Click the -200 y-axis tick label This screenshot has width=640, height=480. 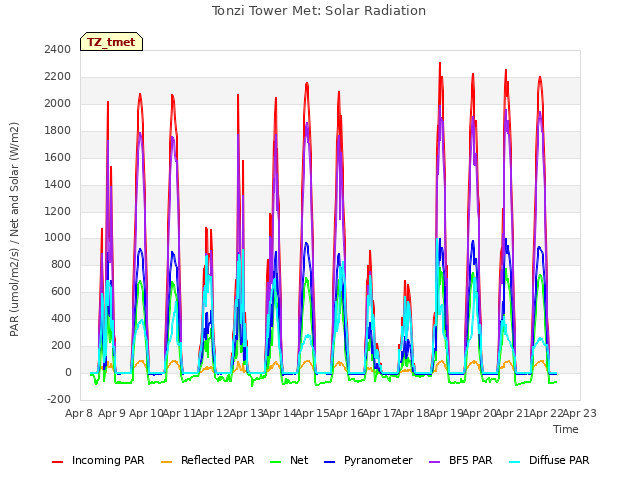[59, 399]
